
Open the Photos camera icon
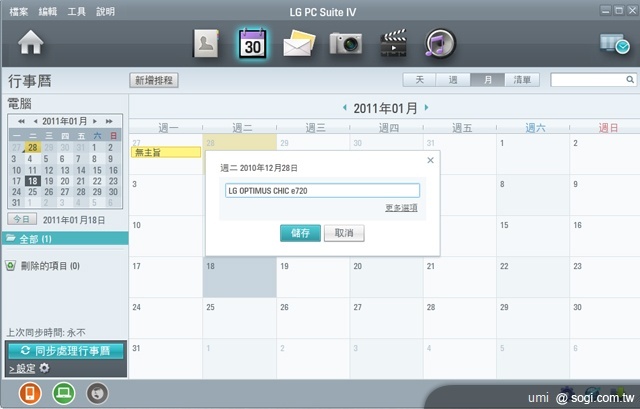pyautogui.click(x=346, y=43)
